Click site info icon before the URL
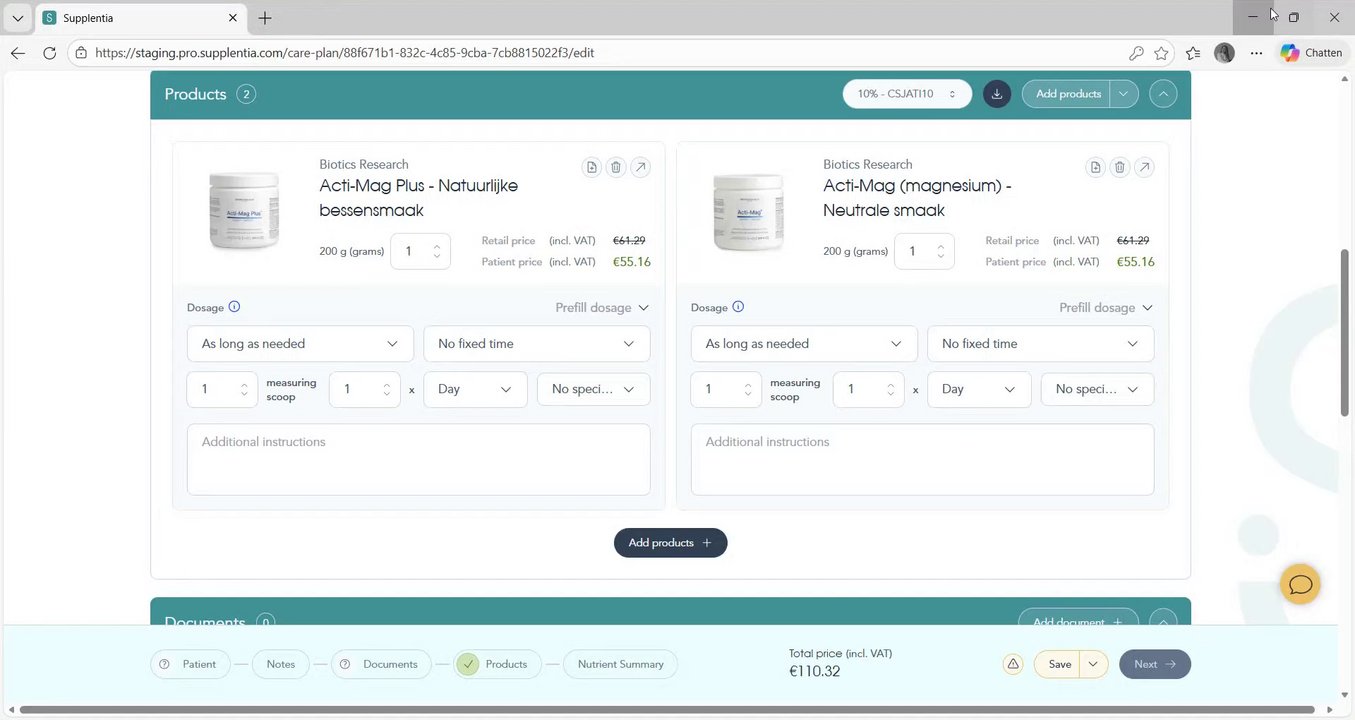 coord(81,53)
